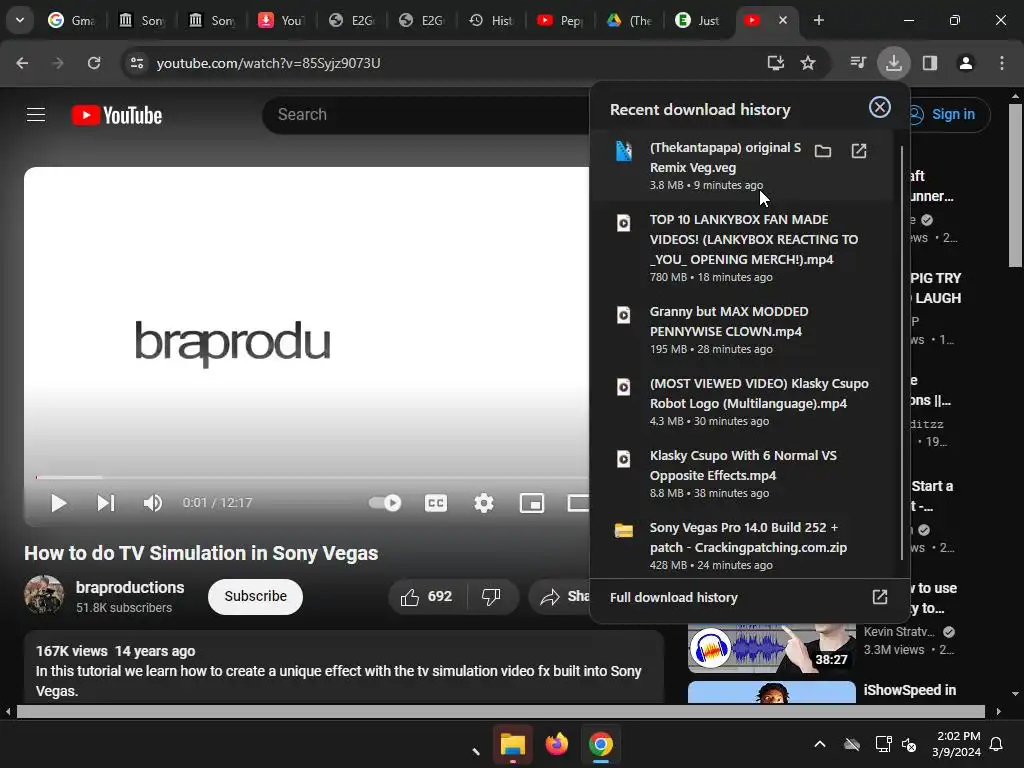Close the Recent download history popup

pyautogui.click(x=880, y=107)
